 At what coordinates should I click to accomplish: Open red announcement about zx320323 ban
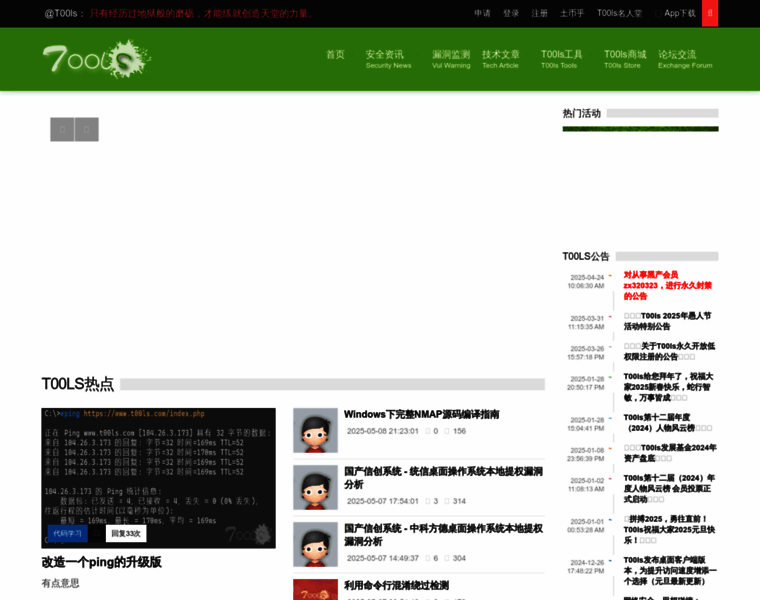pos(667,285)
